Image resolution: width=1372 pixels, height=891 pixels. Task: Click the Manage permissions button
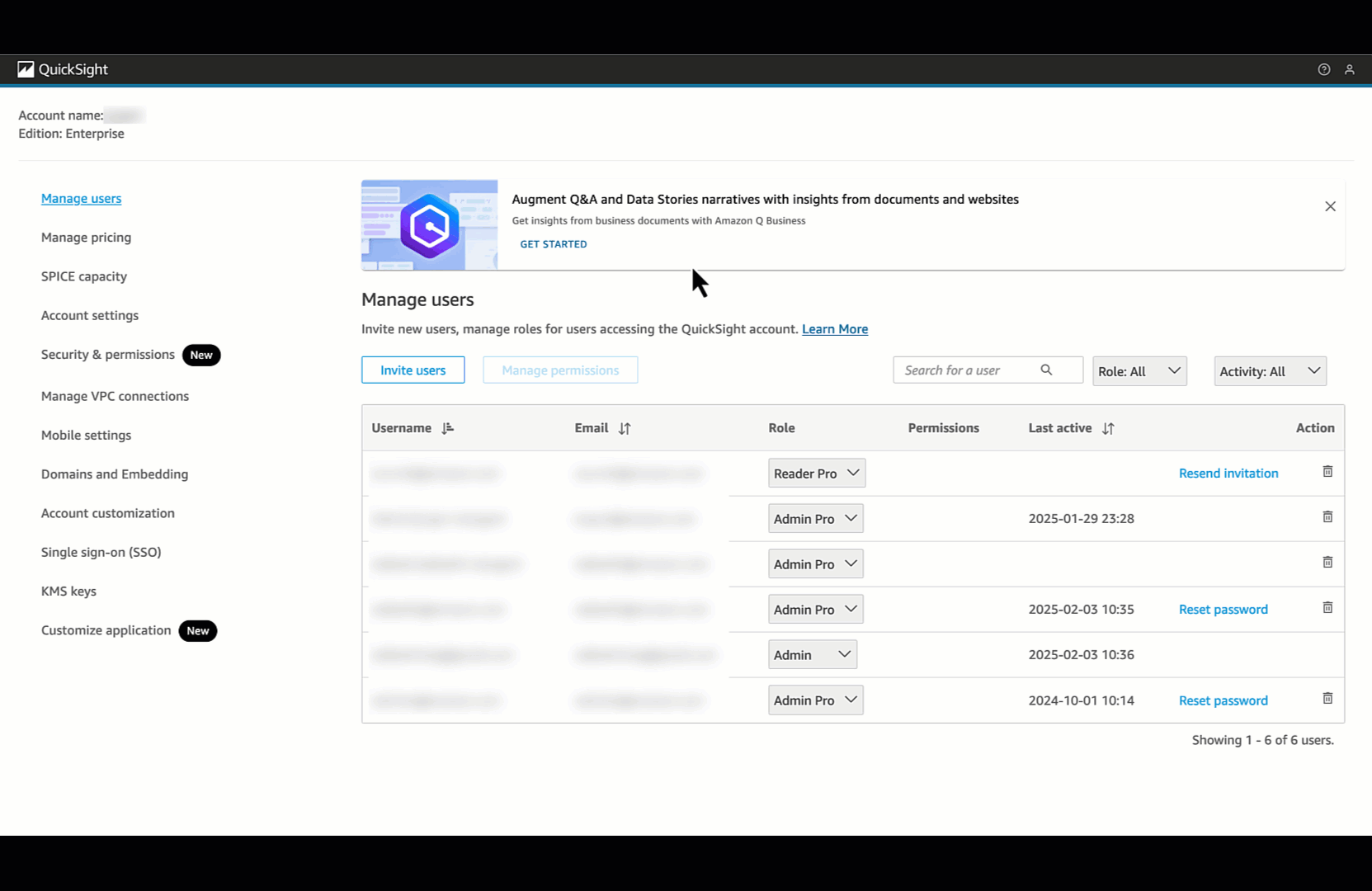(x=560, y=370)
